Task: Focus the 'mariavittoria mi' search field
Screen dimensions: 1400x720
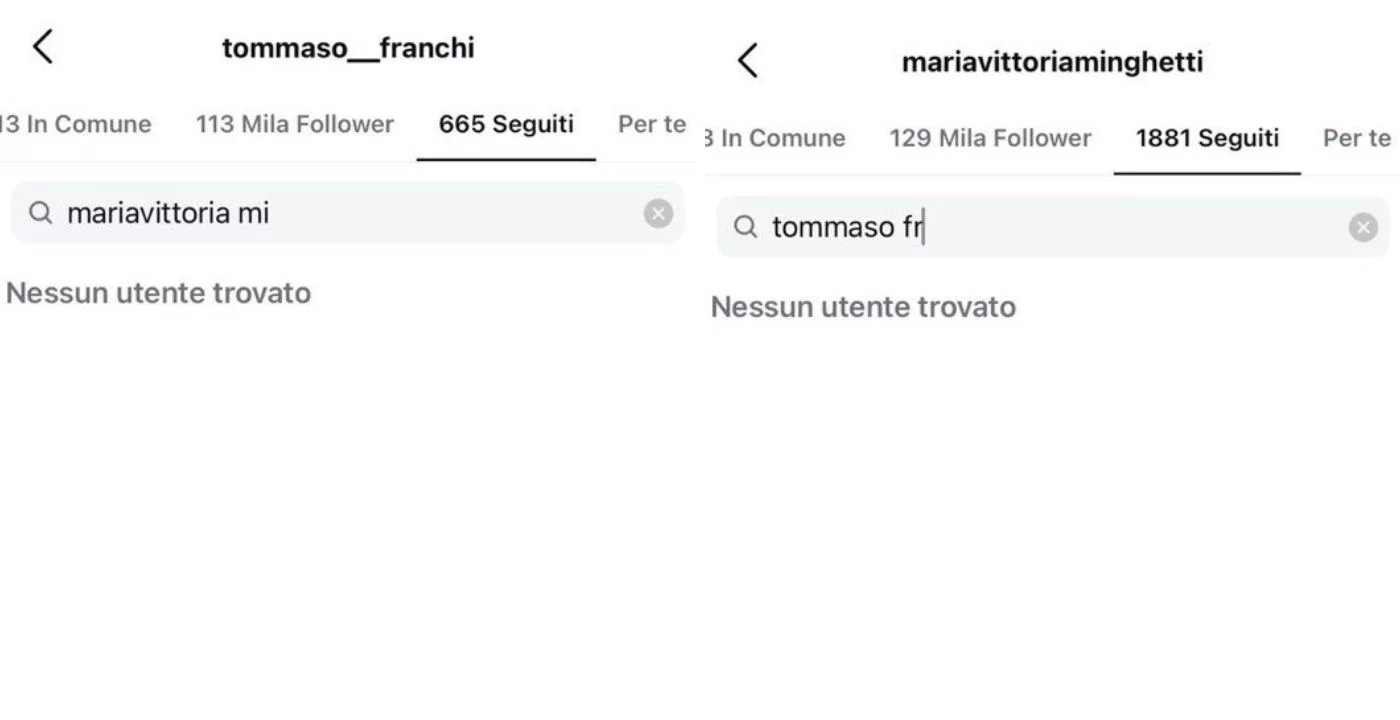Action: tap(347, 213)
